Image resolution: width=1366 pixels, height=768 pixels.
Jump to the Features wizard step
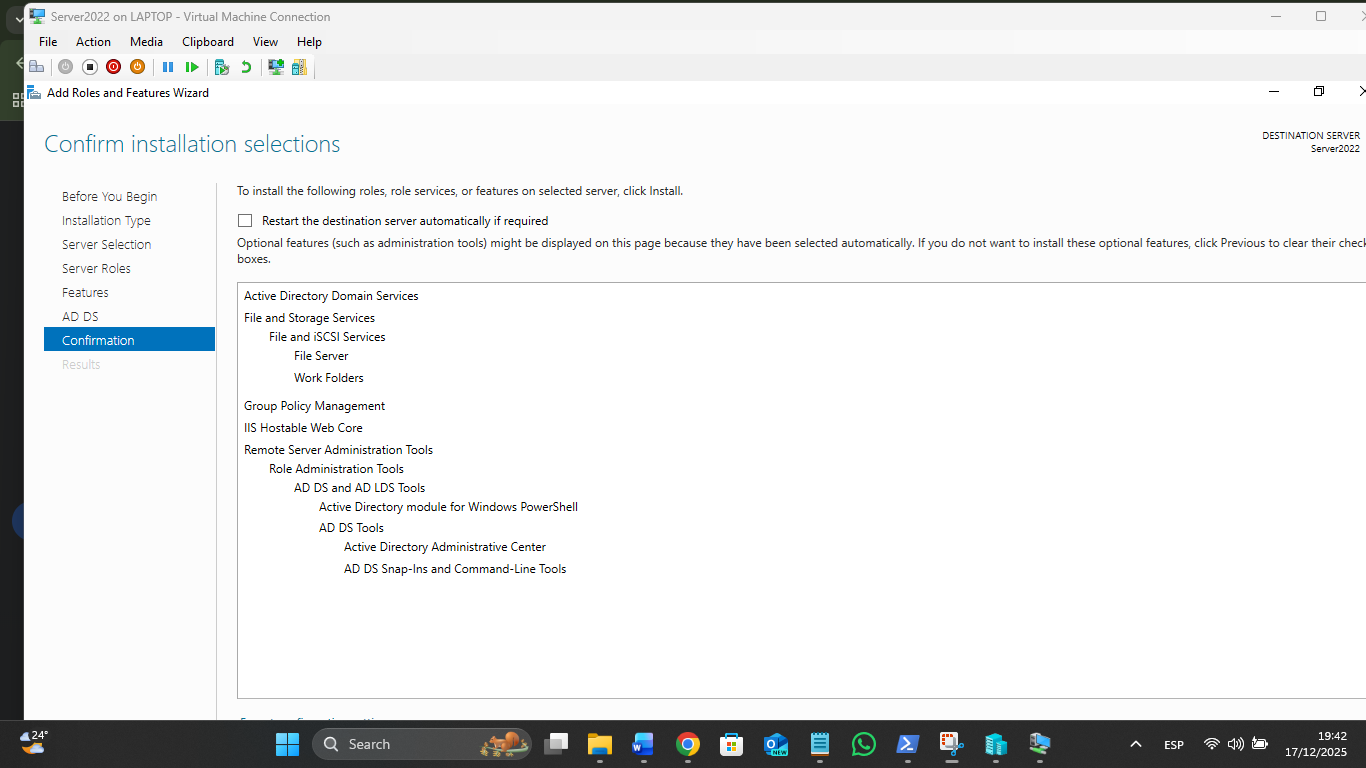tap(85, 293)
